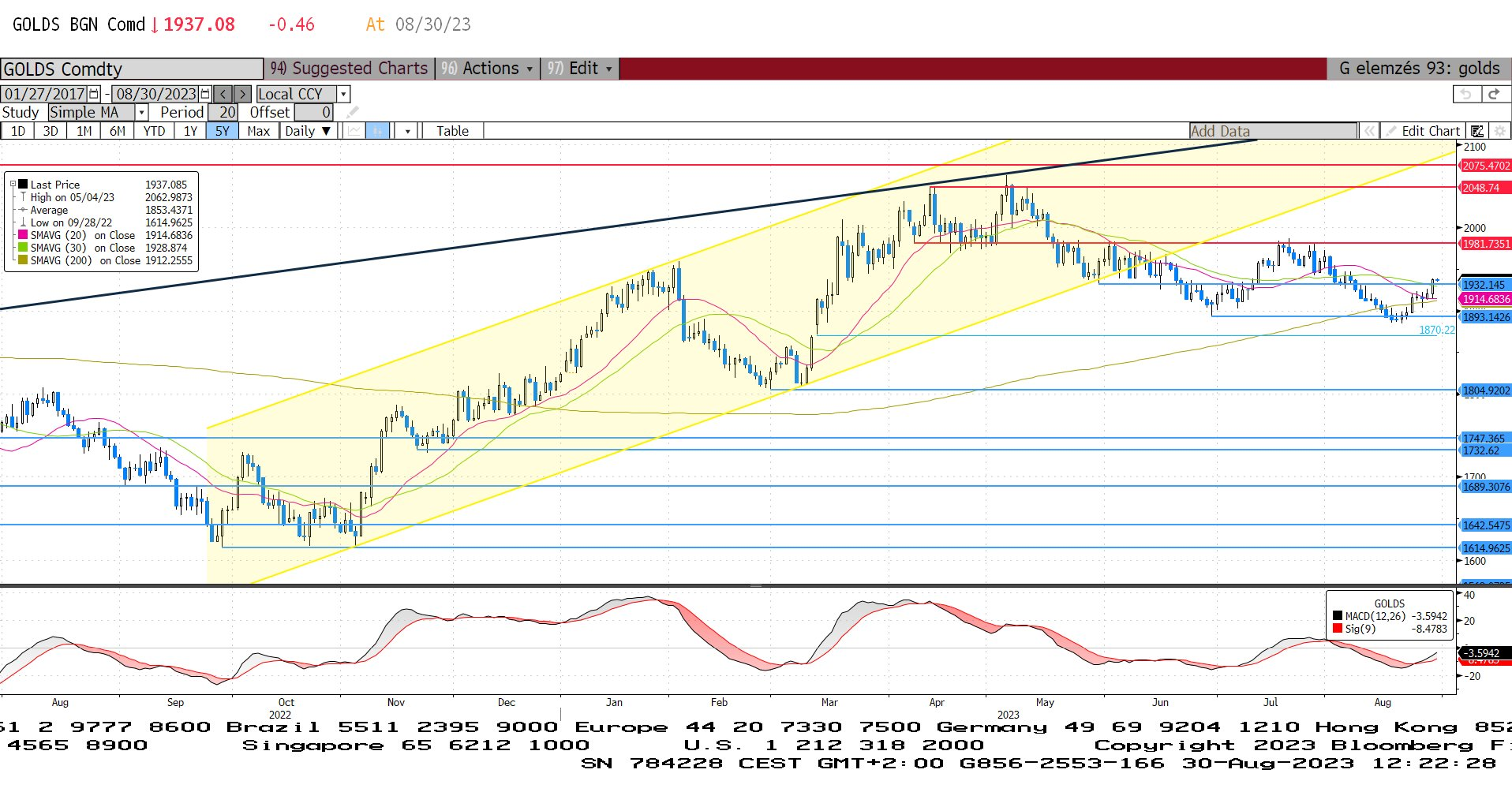Viewport: 1512px width, 807px height.
Task: Select the 1Y time range
Action: click(190, 131)
